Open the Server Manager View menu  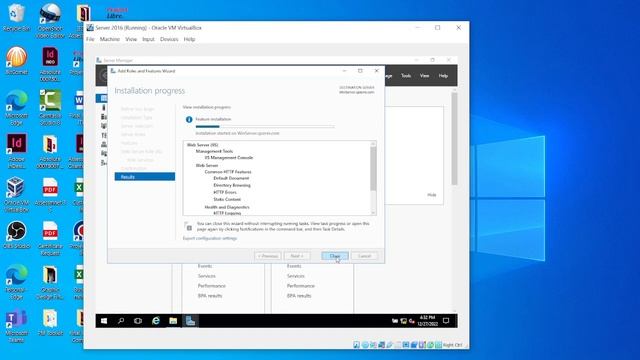click(x=424, y=76)
